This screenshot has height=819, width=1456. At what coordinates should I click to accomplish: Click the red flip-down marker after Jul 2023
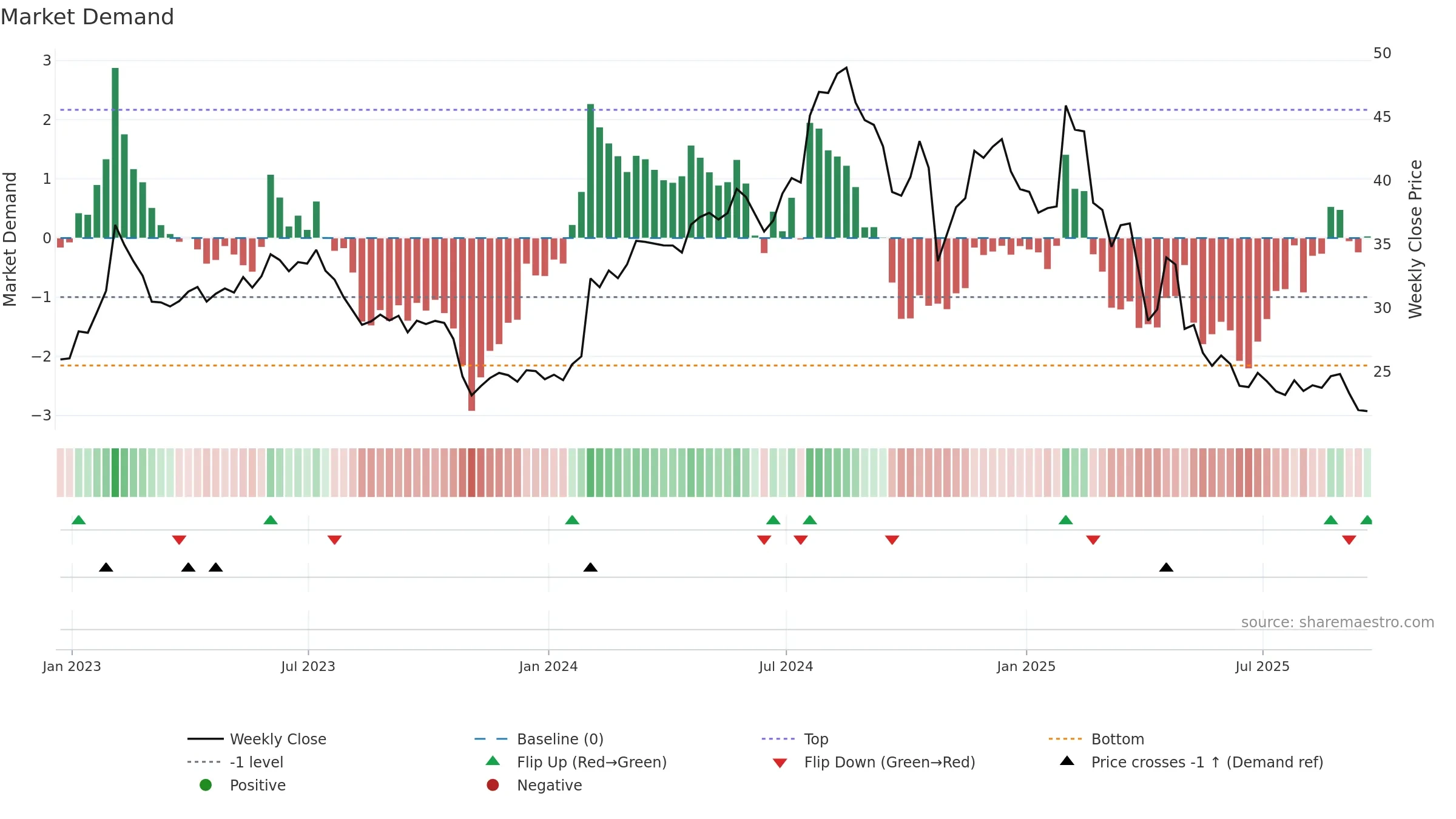click(x=334, y=540)
